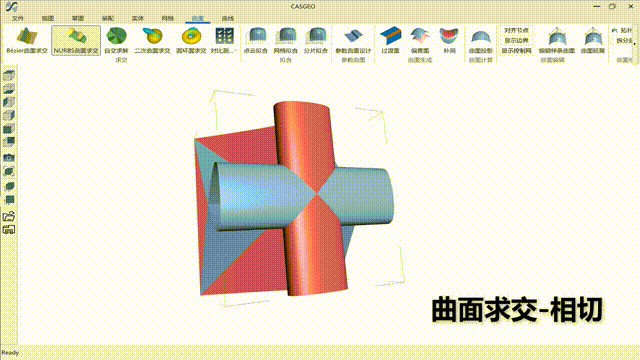This screenshot has width=640, height=360.
Task: Switch to the 网格 ribbon tab
Action: click(x=168, y=18)
